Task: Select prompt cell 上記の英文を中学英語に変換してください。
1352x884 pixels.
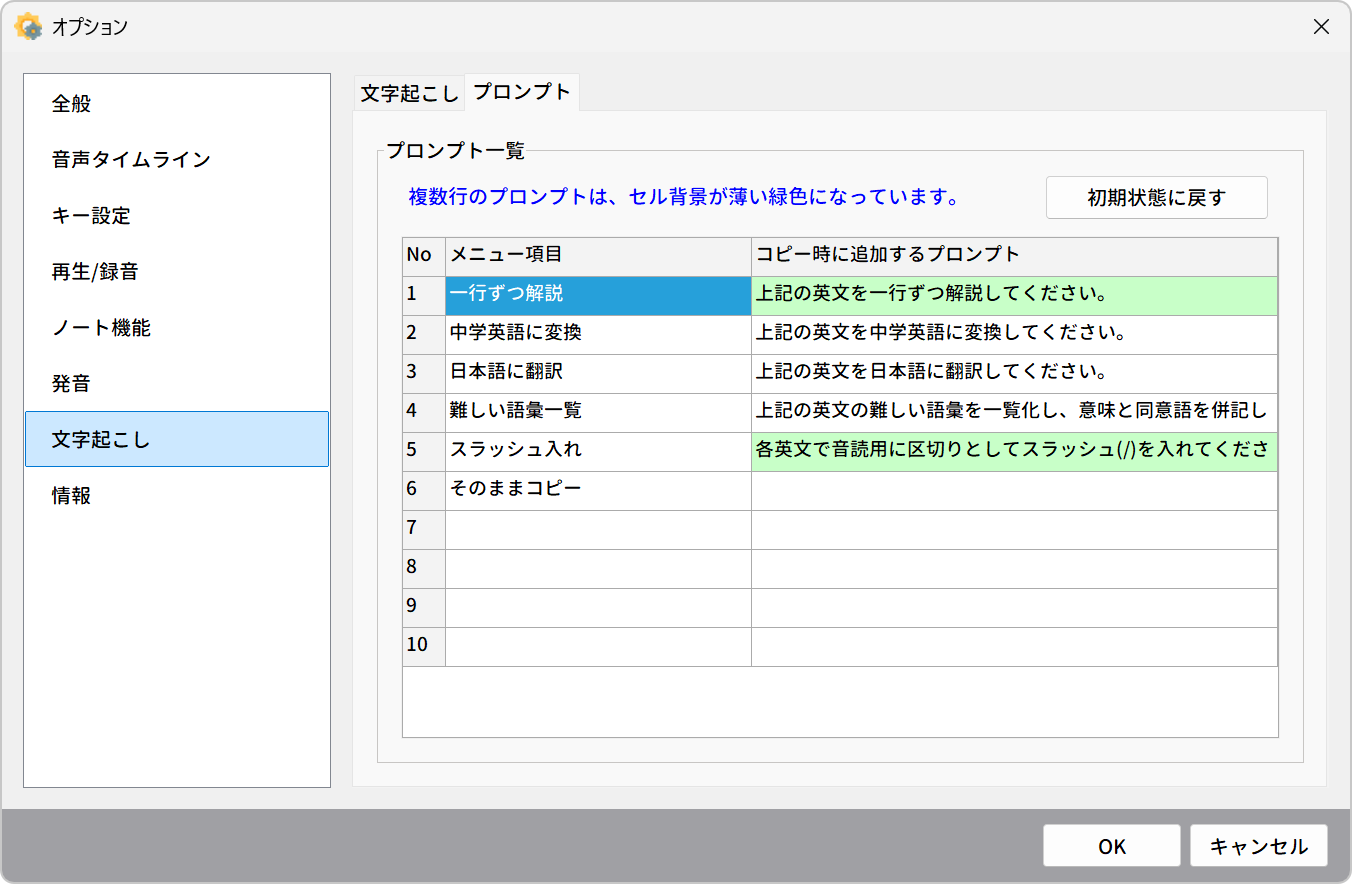Action: click(x=1014, y=334)
